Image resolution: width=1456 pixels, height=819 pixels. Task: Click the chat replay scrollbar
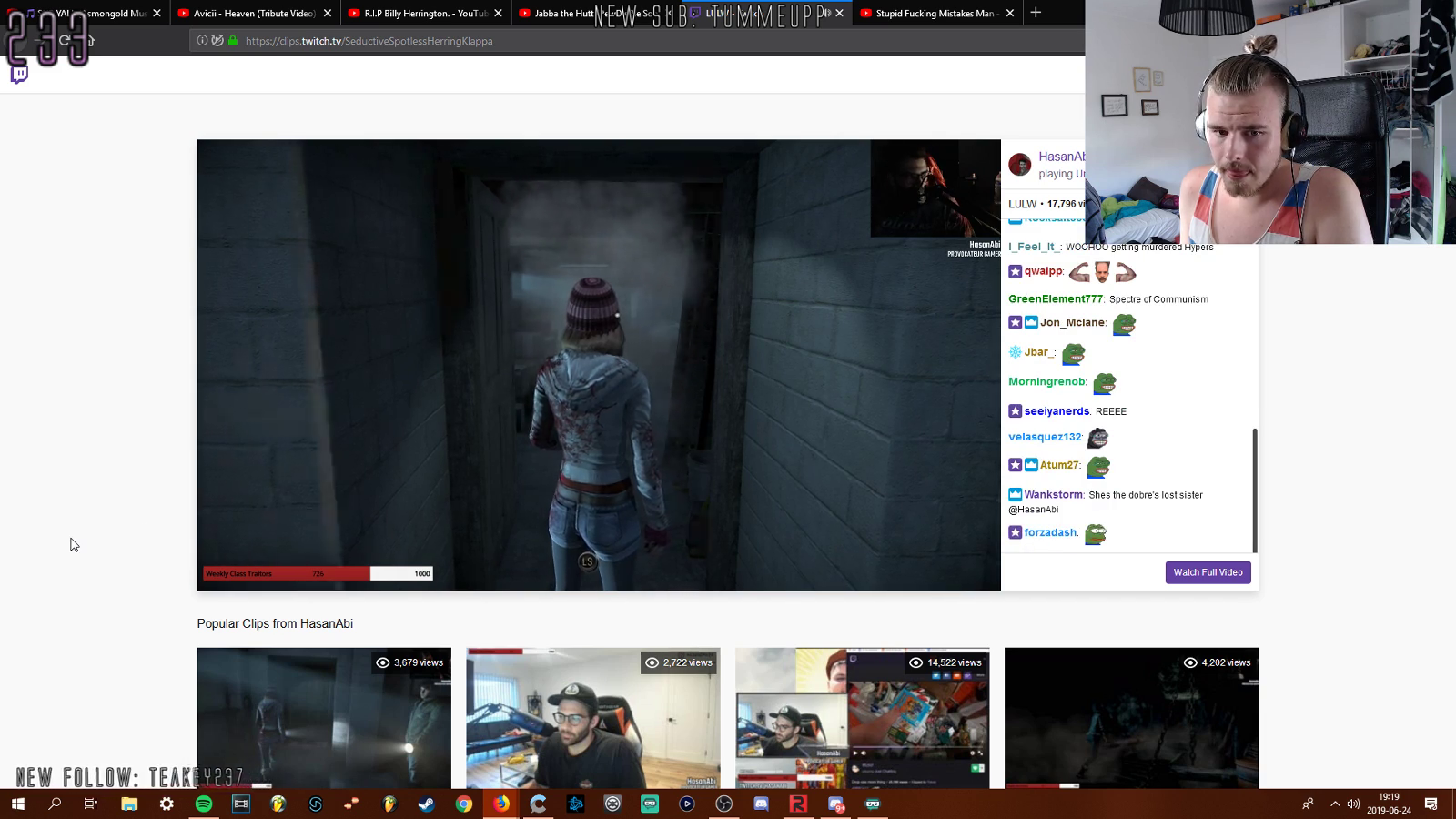(1255, 490)
